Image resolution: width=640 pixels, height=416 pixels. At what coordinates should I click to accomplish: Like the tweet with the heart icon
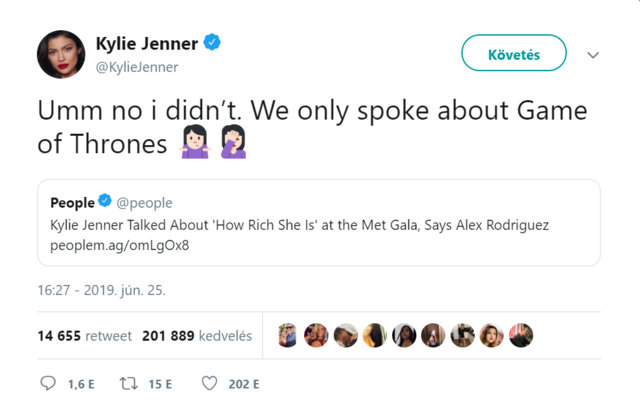tap(209, 383)
